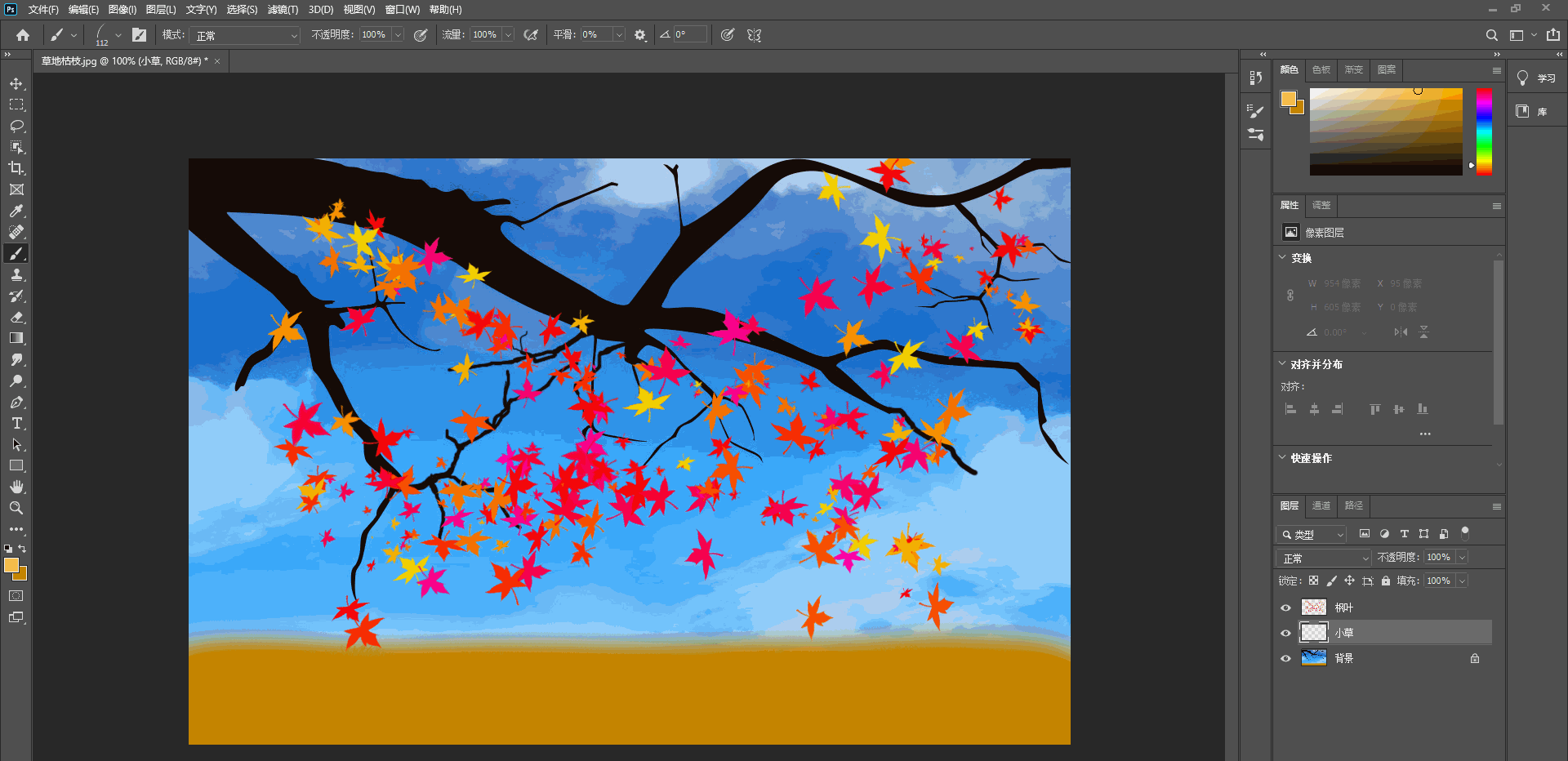Select the Hand tool
The height and width of the screenshot is (761, 1568).
click(x=16, y=487)
